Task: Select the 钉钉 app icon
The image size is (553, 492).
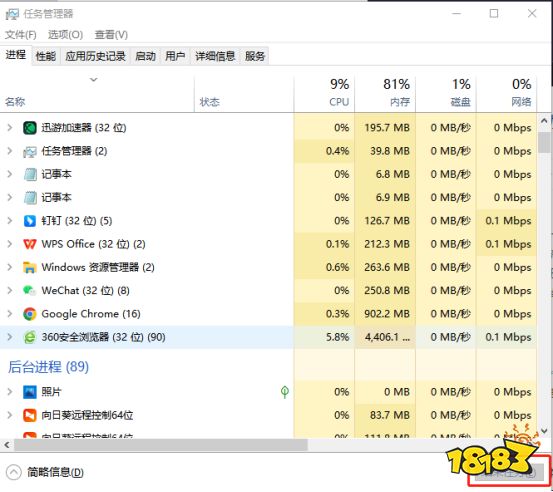Action: (x=30, y=221)
